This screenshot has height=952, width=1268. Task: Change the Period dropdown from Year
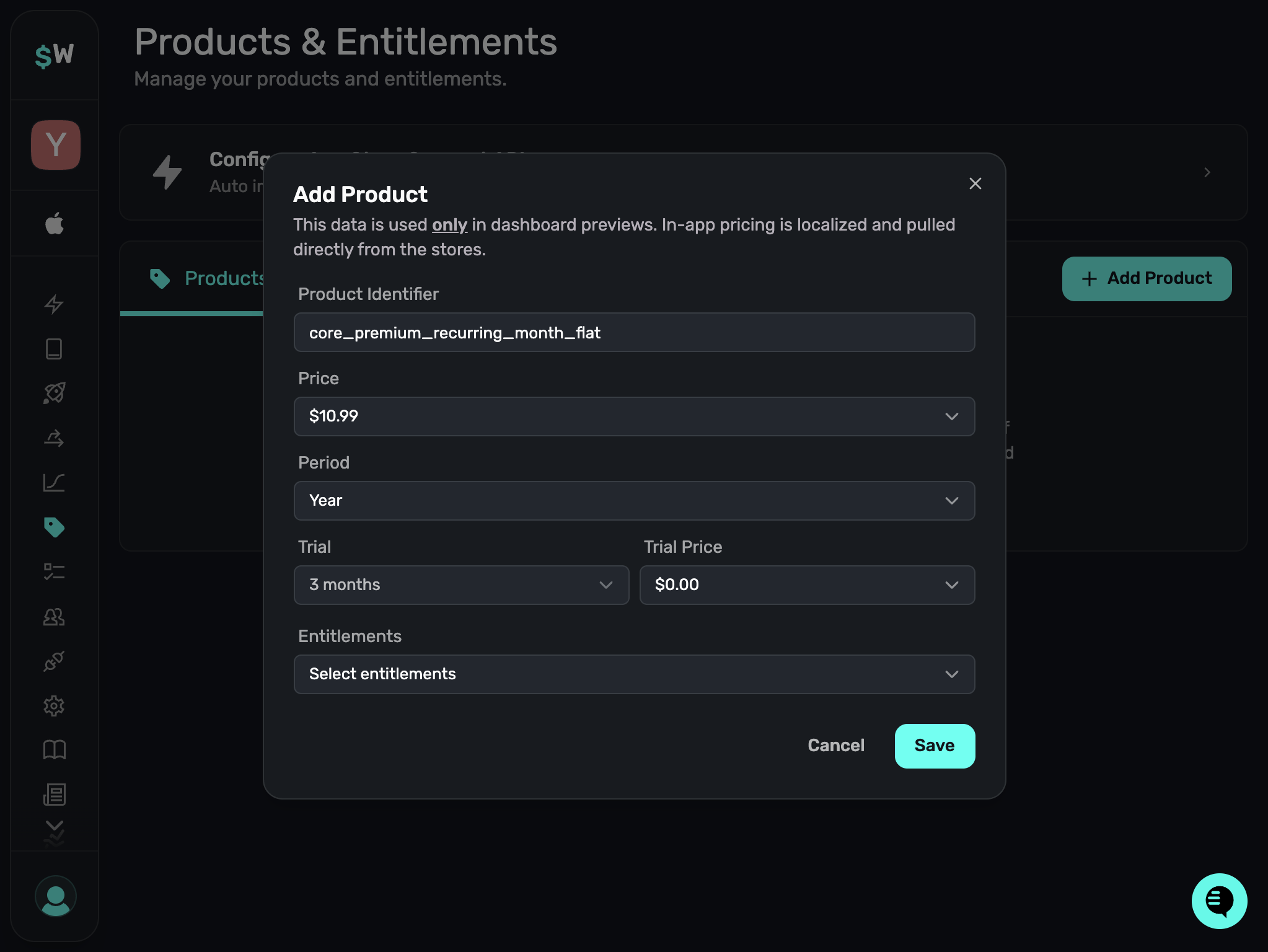coord(634,500)
